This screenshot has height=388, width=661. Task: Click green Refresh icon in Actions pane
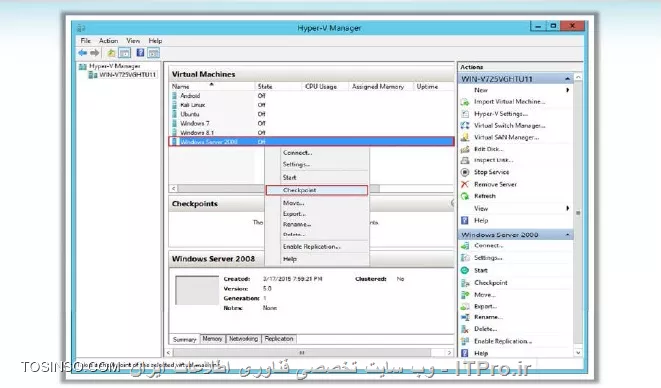tap(465, 196)
